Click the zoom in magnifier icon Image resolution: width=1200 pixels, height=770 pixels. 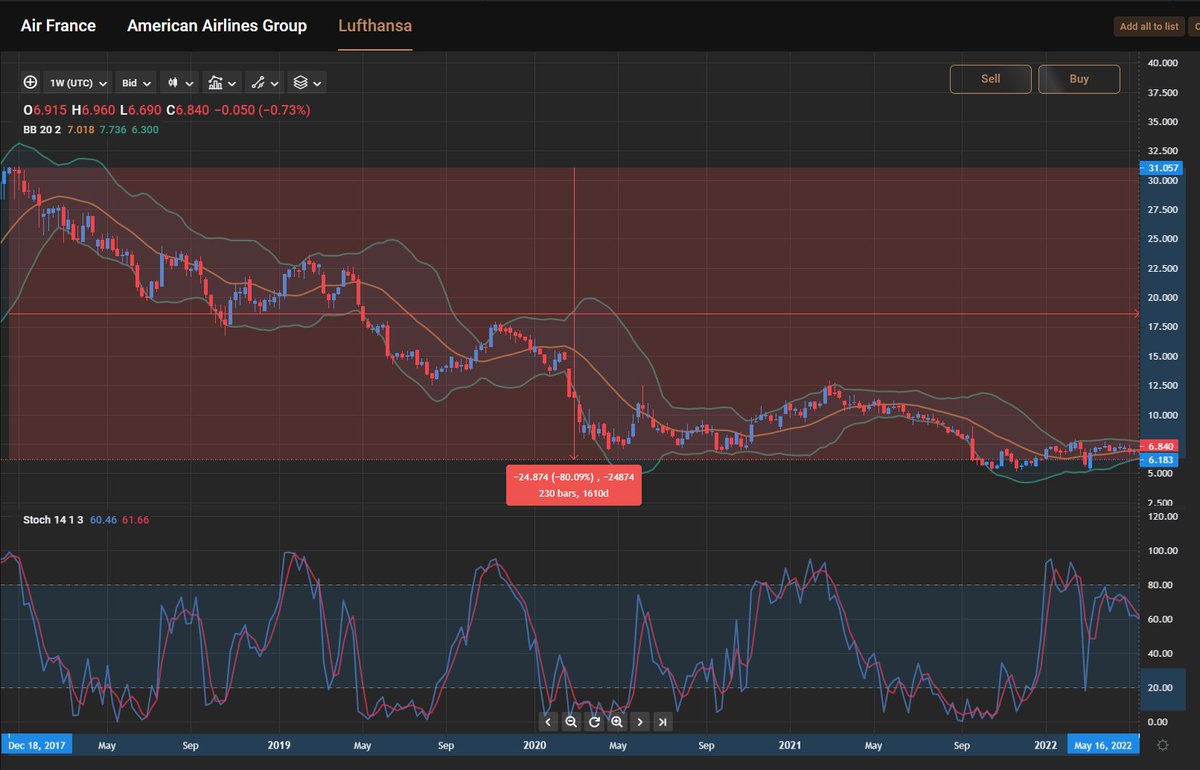[x=617, y=721]
